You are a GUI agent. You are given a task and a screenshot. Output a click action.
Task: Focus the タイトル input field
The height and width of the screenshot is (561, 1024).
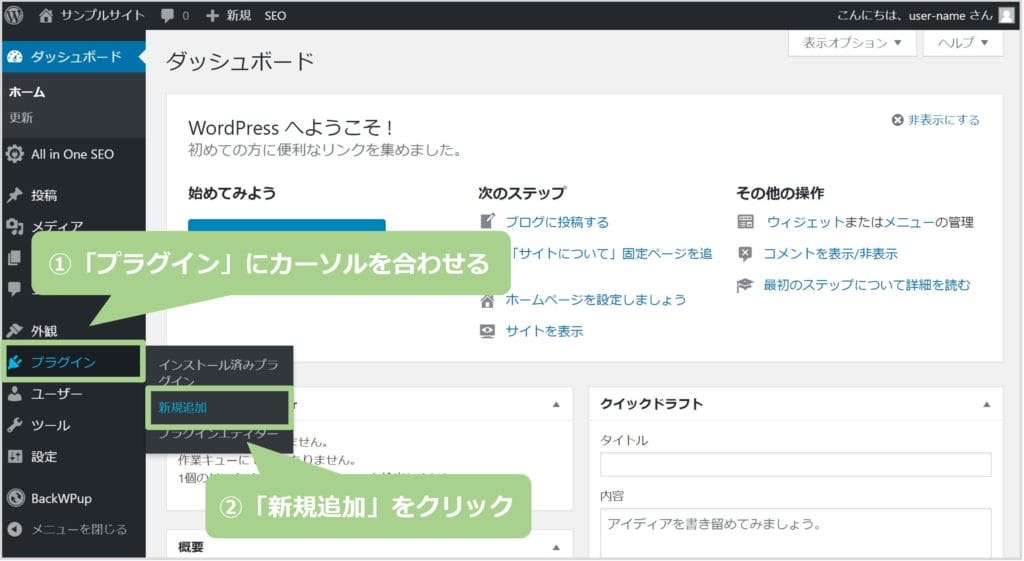pyautogui.click(x=795, y=464)
